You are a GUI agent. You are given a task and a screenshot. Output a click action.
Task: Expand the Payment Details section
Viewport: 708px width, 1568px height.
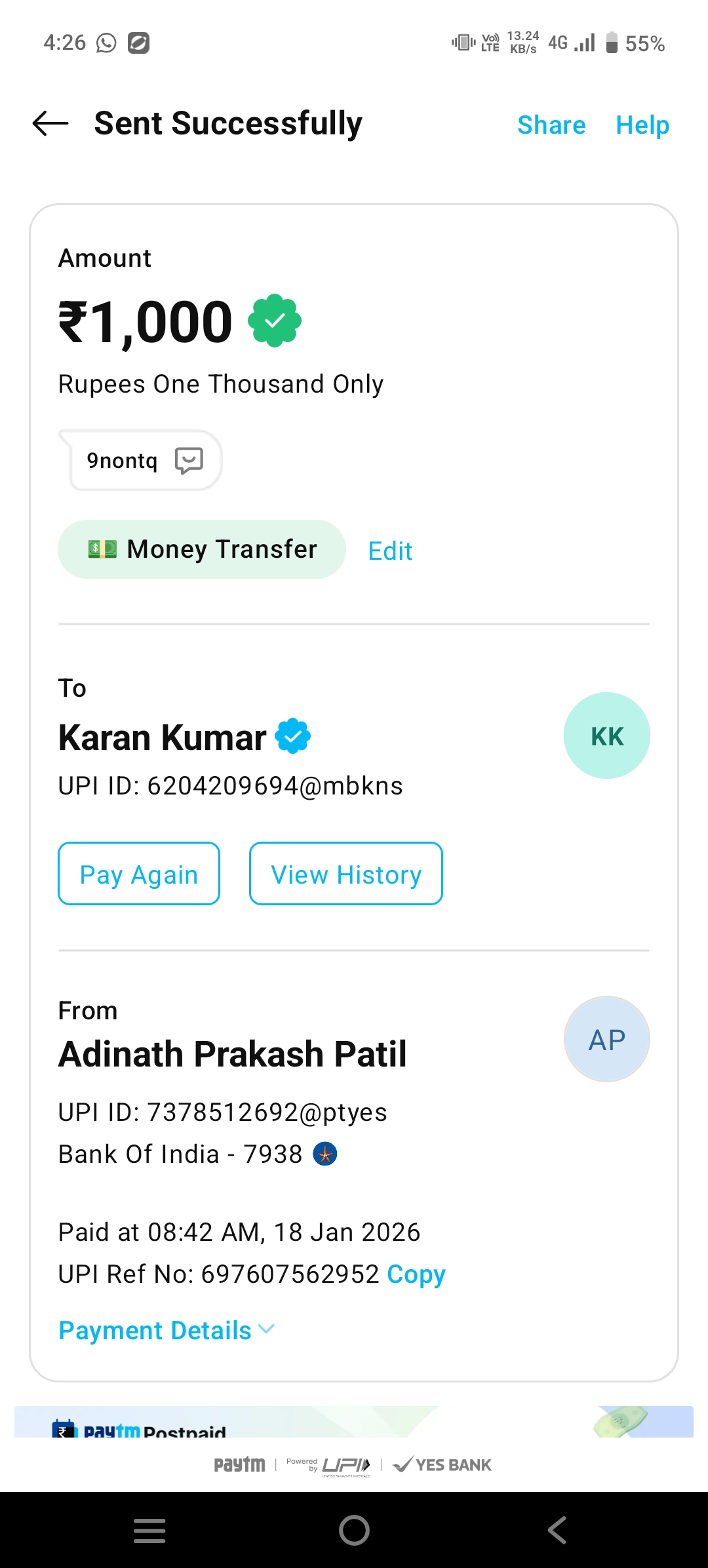pos(167,1331)
